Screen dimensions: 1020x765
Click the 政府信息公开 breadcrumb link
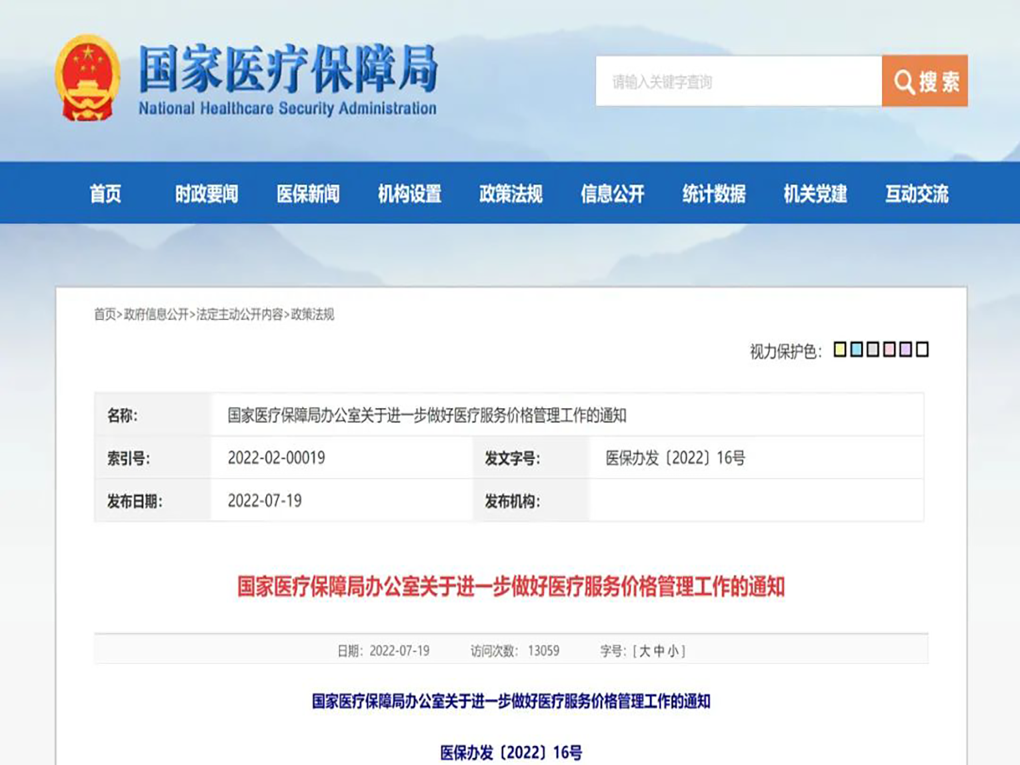[156, 315]
